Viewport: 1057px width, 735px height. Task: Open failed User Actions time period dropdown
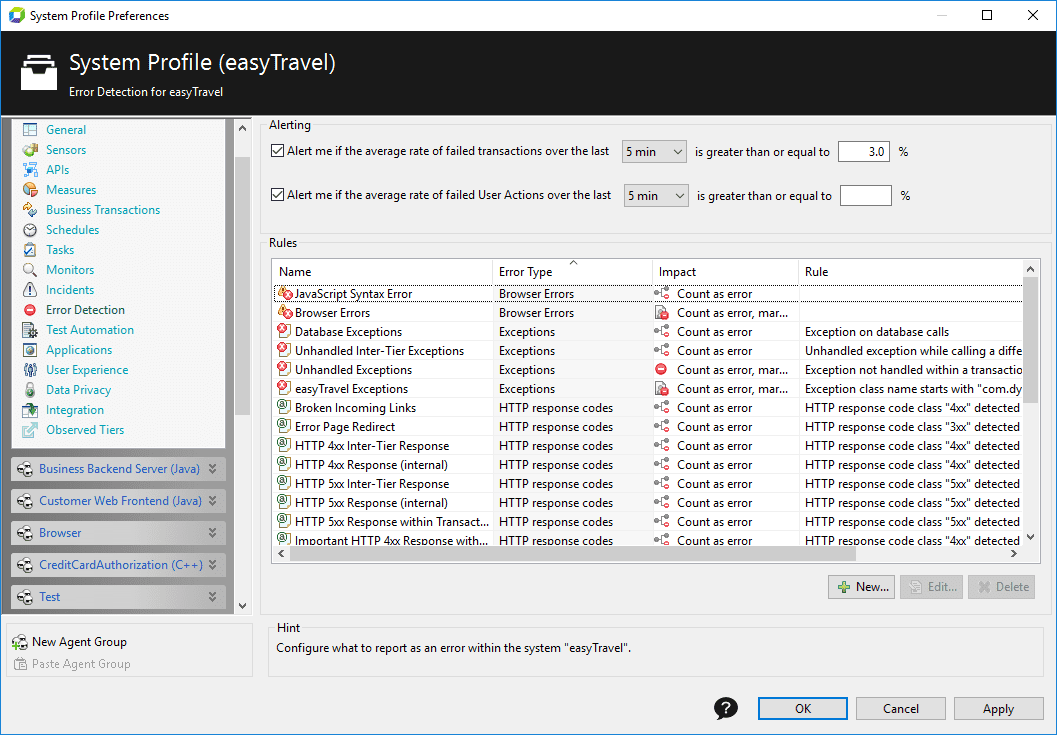[x=656, y=196]
